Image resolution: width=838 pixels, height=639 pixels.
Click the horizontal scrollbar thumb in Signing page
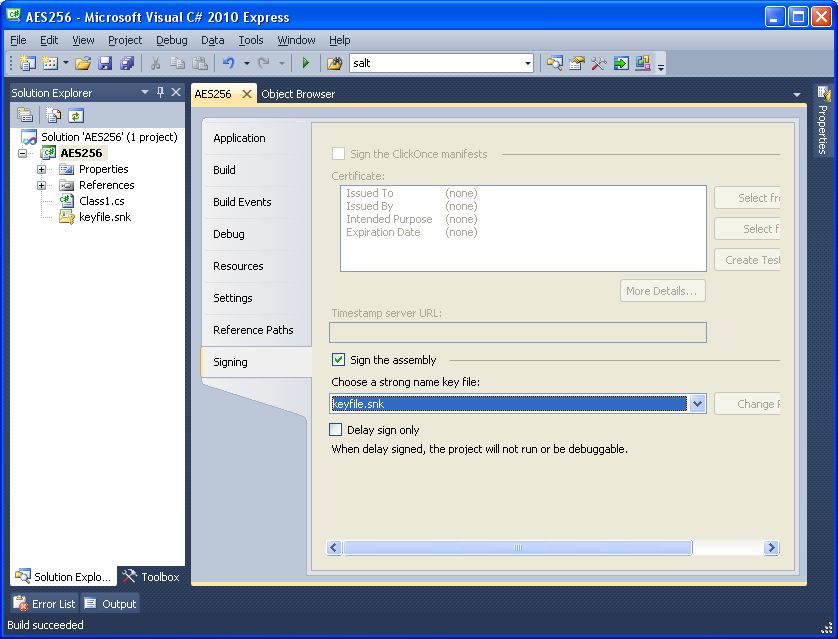click(x=517, y=548)
